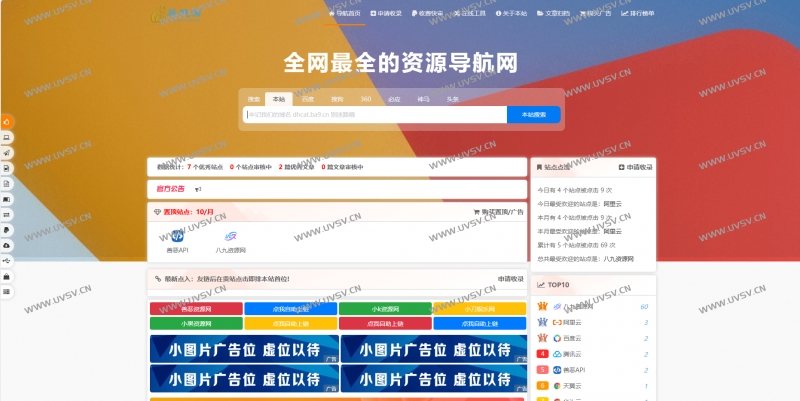The width and height of the screenshot is (800, 401).
Task: Click 申请收录 in the 站点点击 panel header
Action: pyautogui.click(x=636, y=167)
